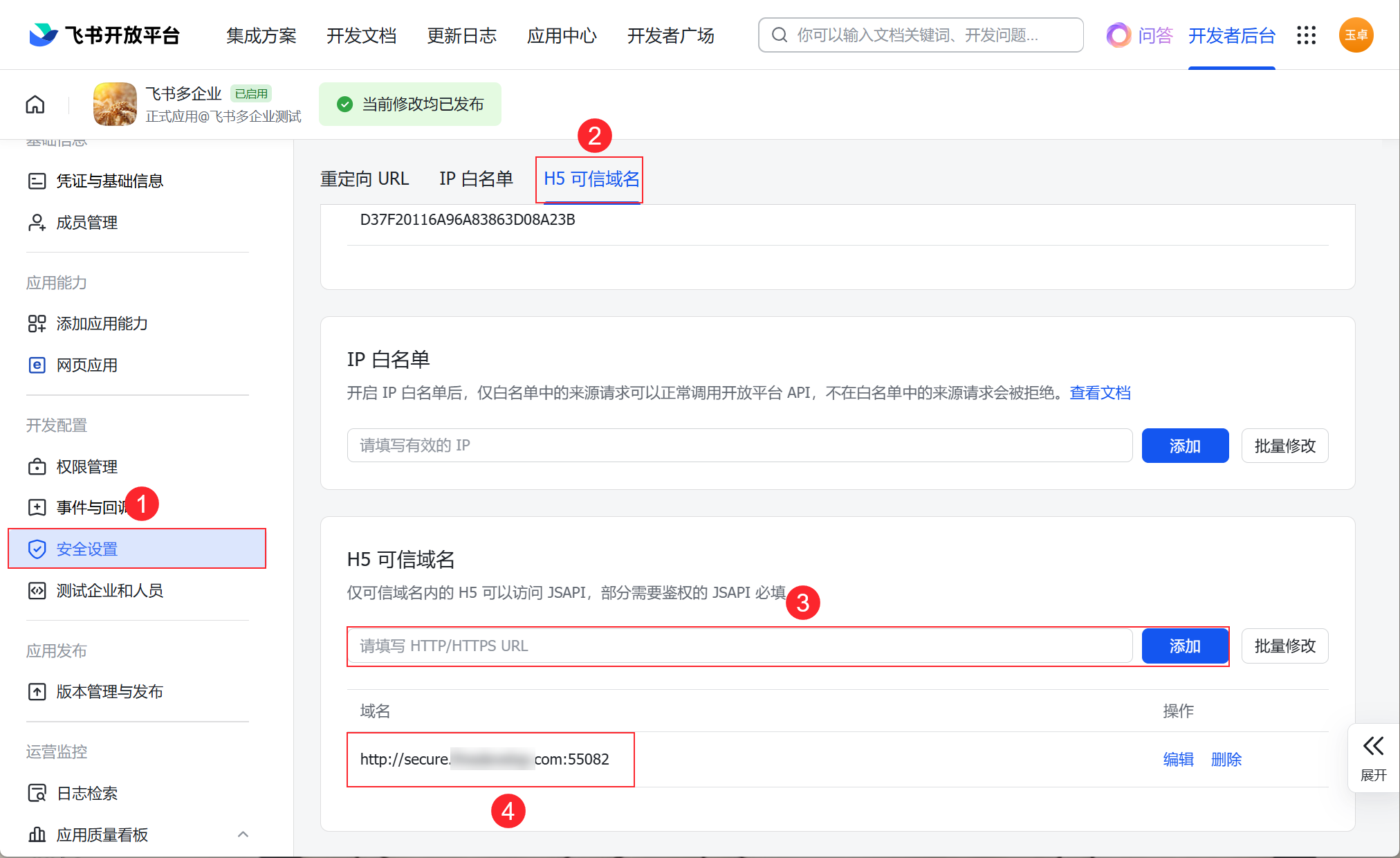Open 凭证与基础信息 in the sidebar
Image resolution: width=1400 pixels, height=858 pixels.
point(109,181)
